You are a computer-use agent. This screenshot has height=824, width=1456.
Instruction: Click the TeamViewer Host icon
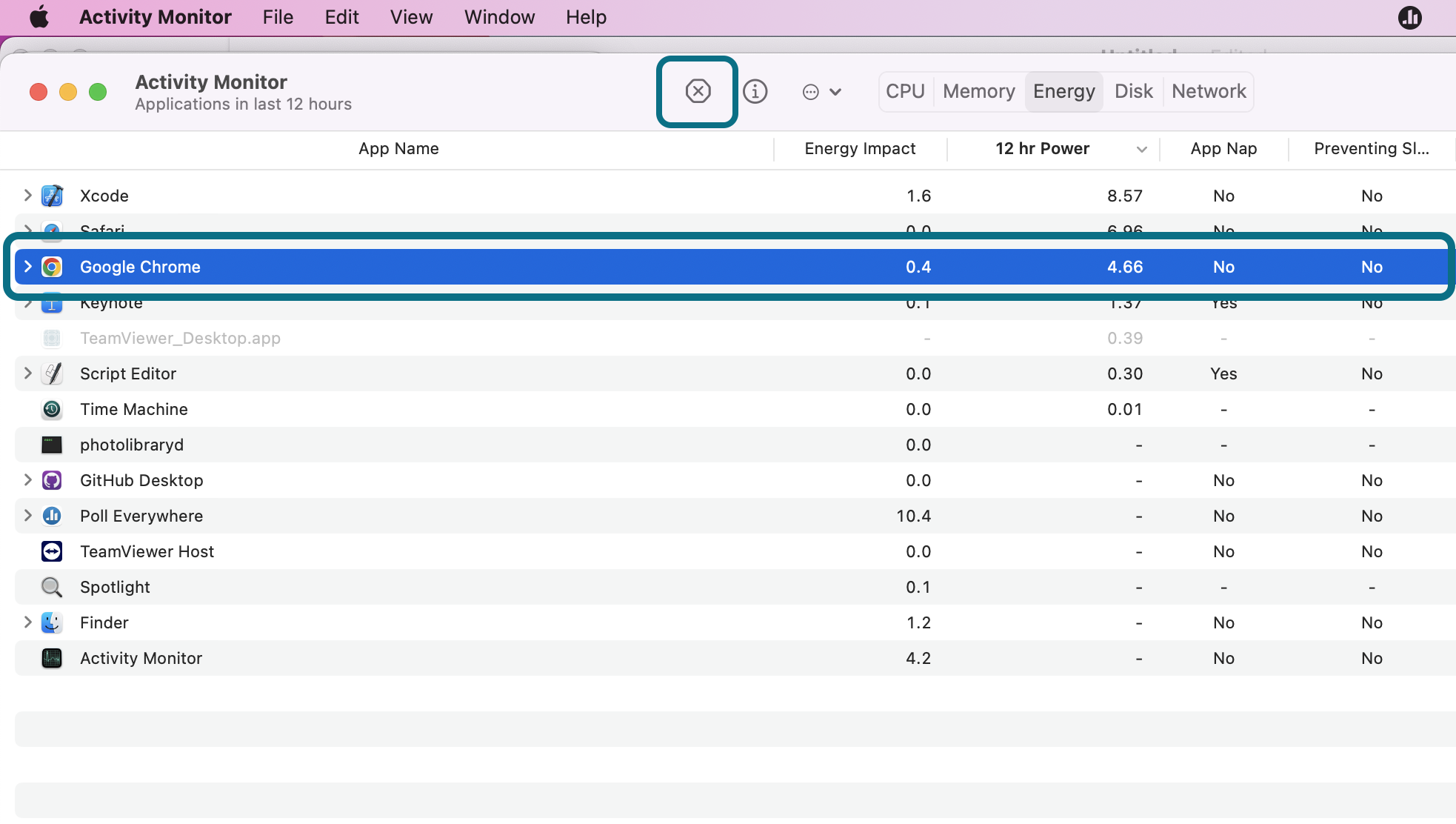(52, 551)
